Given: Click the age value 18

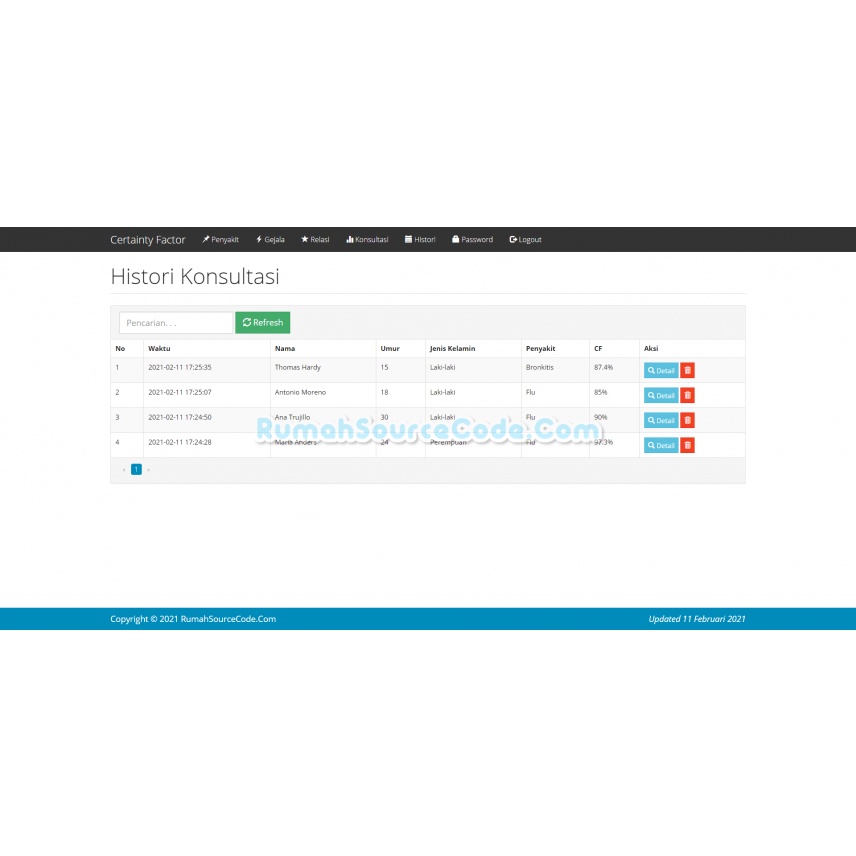Looking at the screenshot, I should click(384, 393).
